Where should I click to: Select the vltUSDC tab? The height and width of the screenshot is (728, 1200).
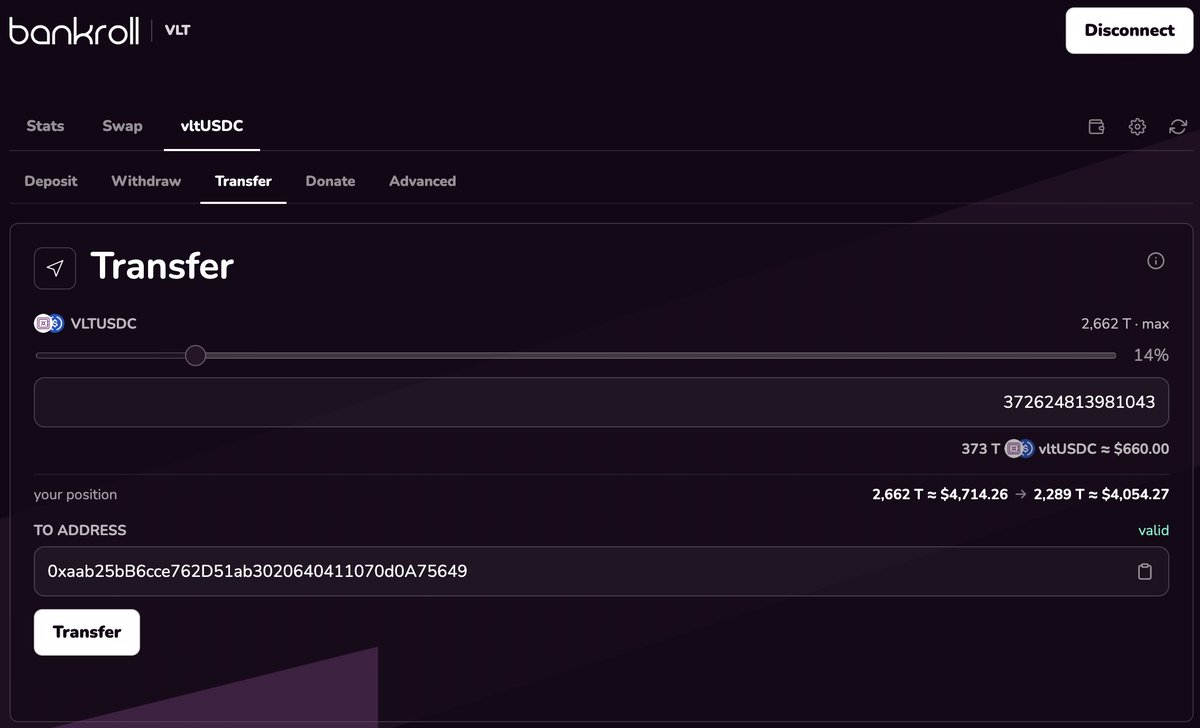coord(212,126)
